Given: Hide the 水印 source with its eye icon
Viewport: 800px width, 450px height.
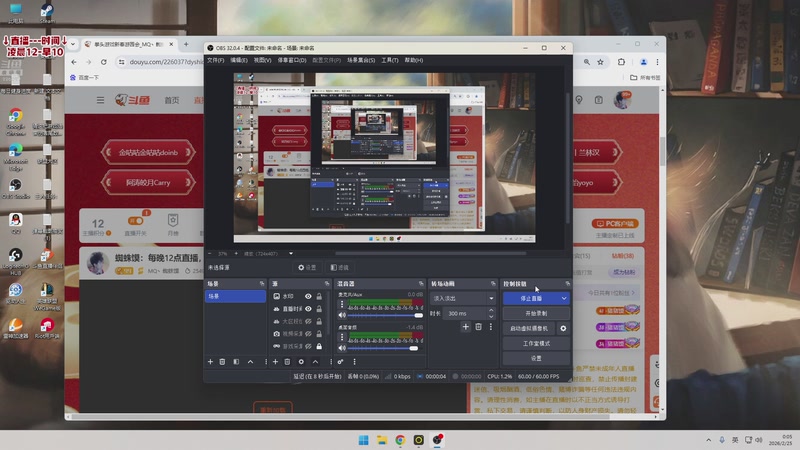Looking at the screenshot, I should (308, 296).
